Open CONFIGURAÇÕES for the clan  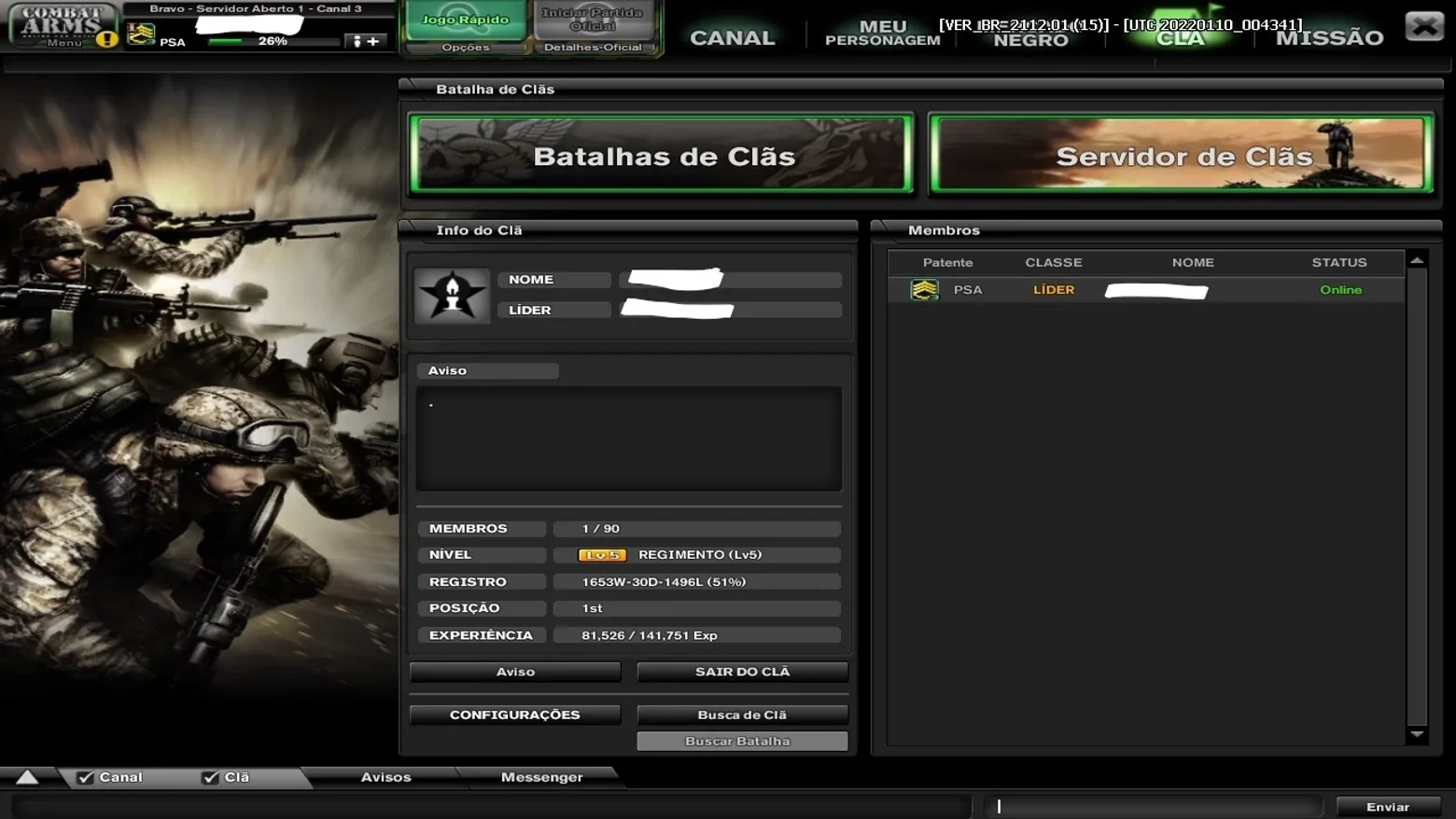[515, 715]
